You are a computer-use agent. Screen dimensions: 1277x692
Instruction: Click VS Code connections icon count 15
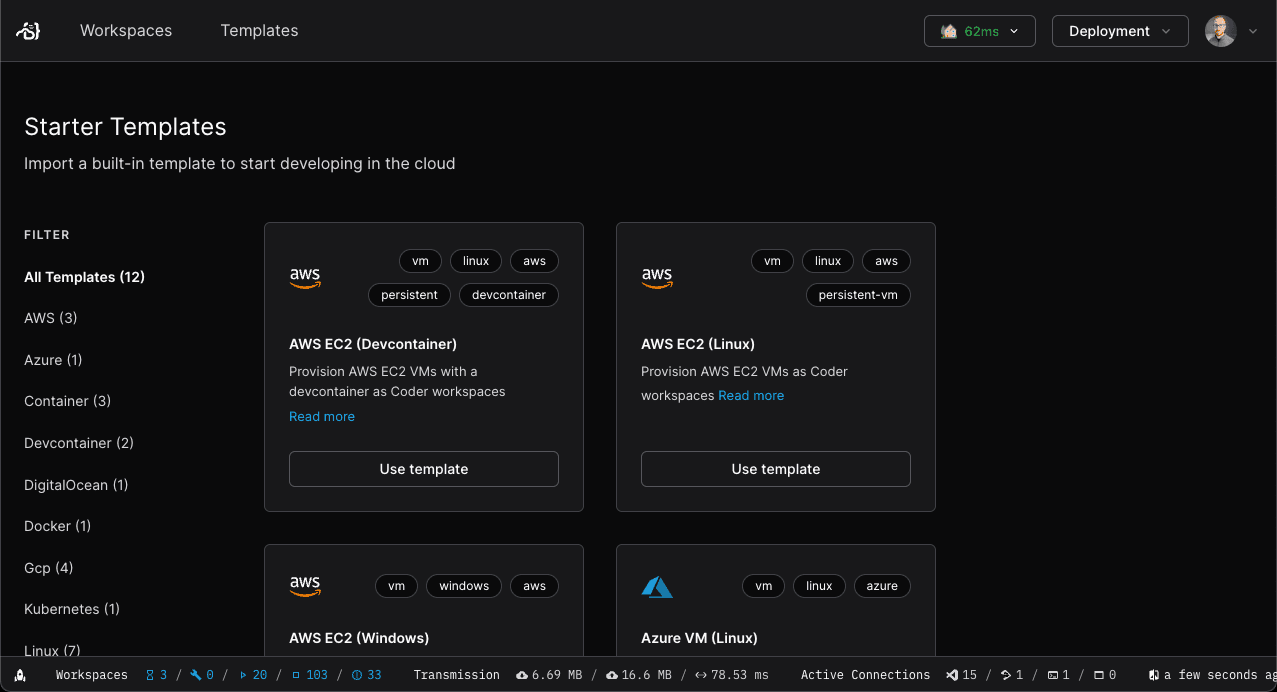[x=952, y=675]
